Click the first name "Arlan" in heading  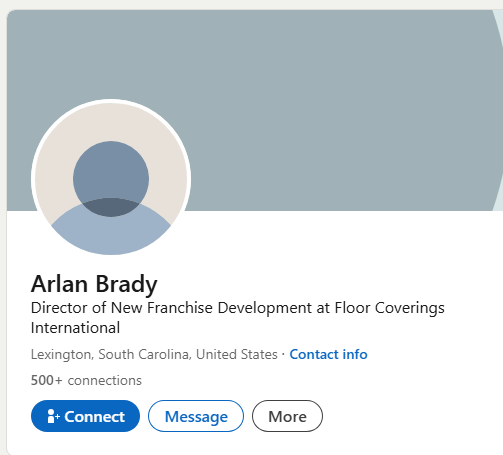(x=59, y=284)
